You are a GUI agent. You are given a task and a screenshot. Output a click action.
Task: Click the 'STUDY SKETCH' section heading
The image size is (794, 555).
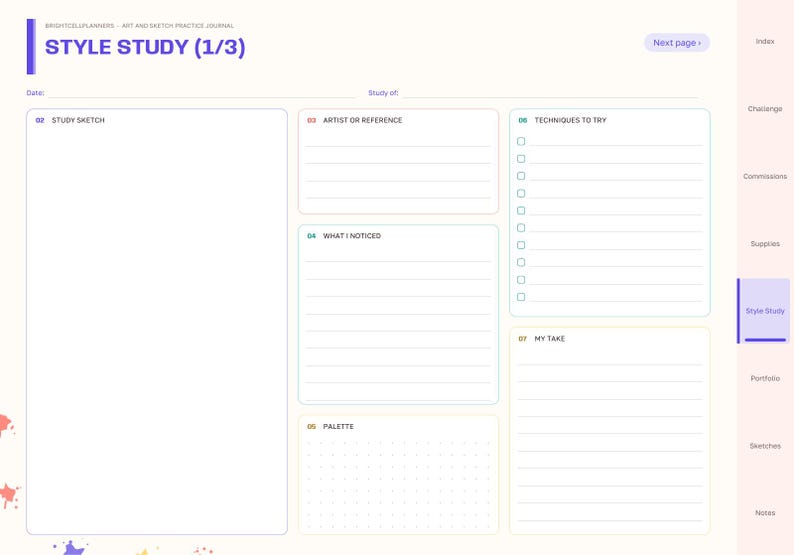point(78,120)
